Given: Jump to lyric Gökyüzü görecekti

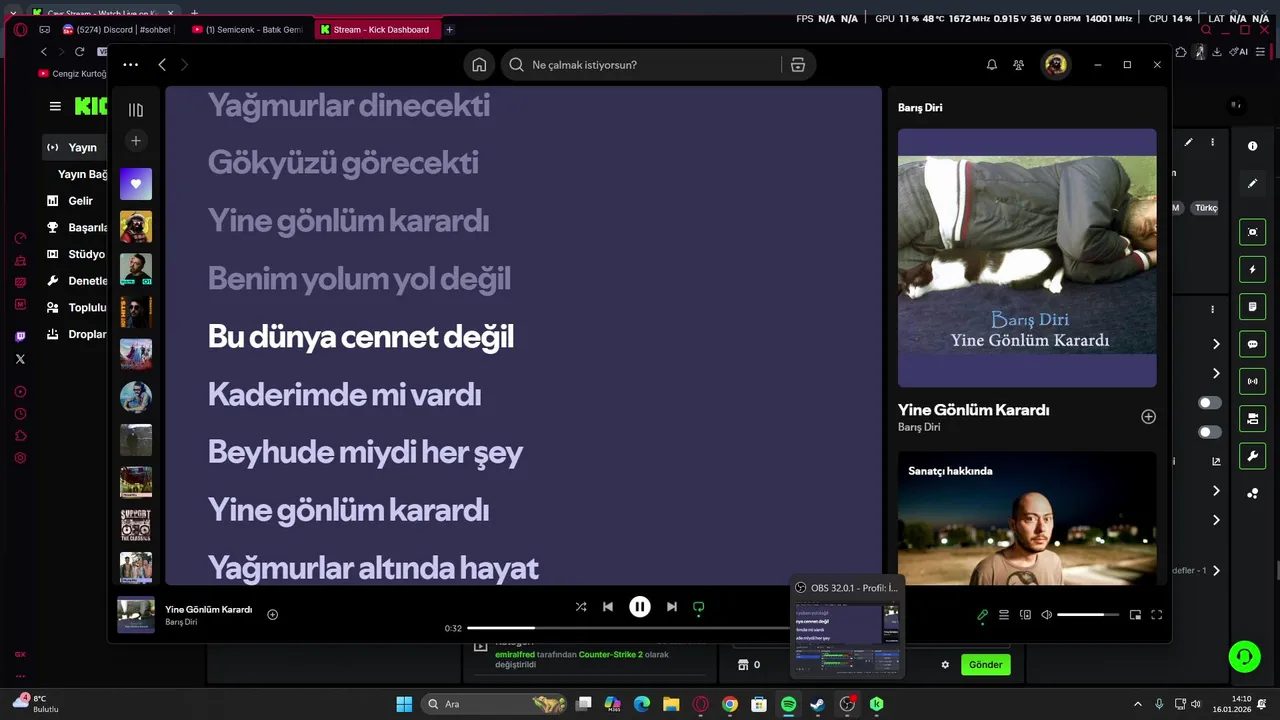Looking at the screenshot, I should click(343, 163).
